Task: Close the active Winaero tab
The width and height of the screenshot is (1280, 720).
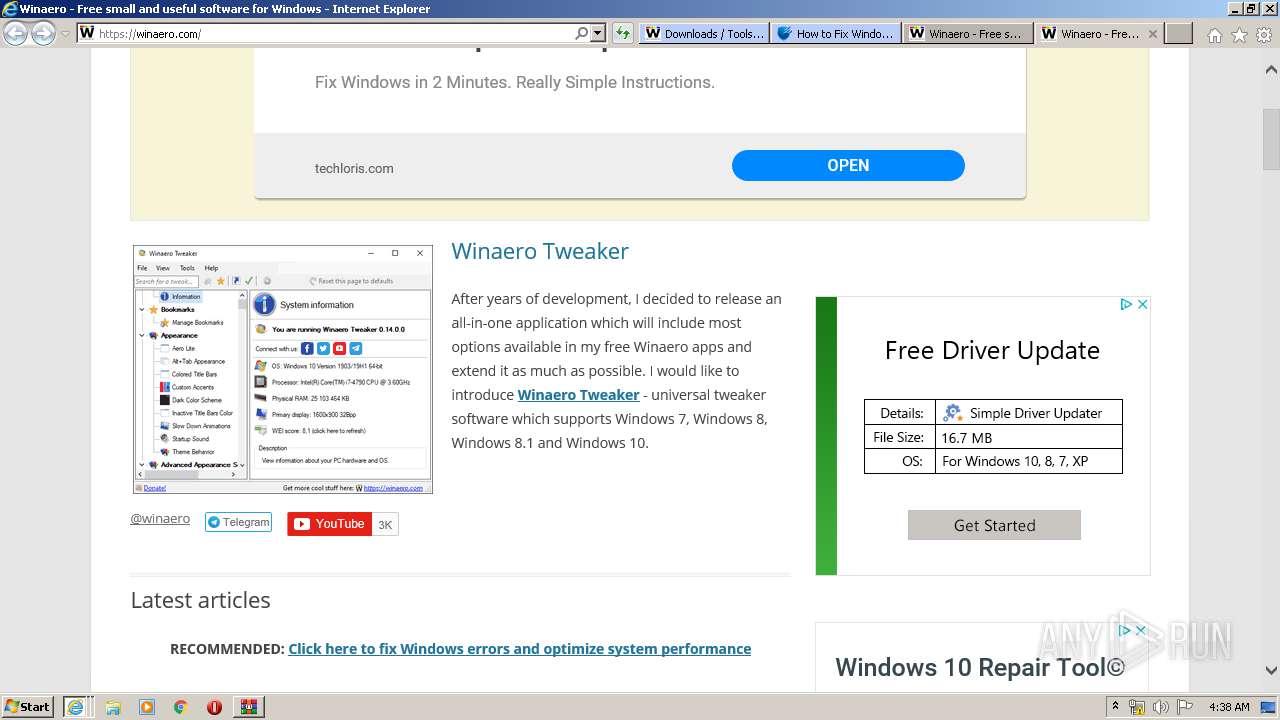Action: pos(1152,33)
